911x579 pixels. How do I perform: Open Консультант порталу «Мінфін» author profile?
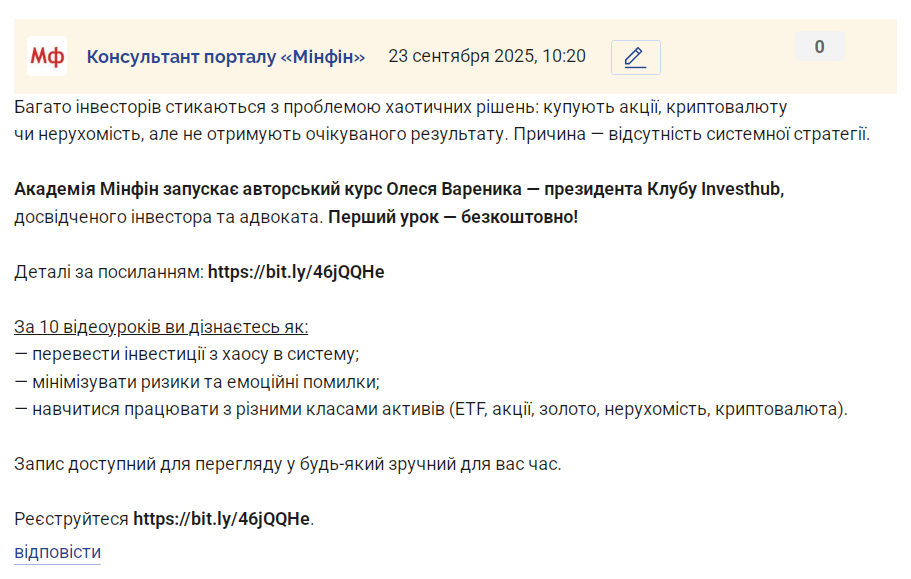(x=226, y=56)
